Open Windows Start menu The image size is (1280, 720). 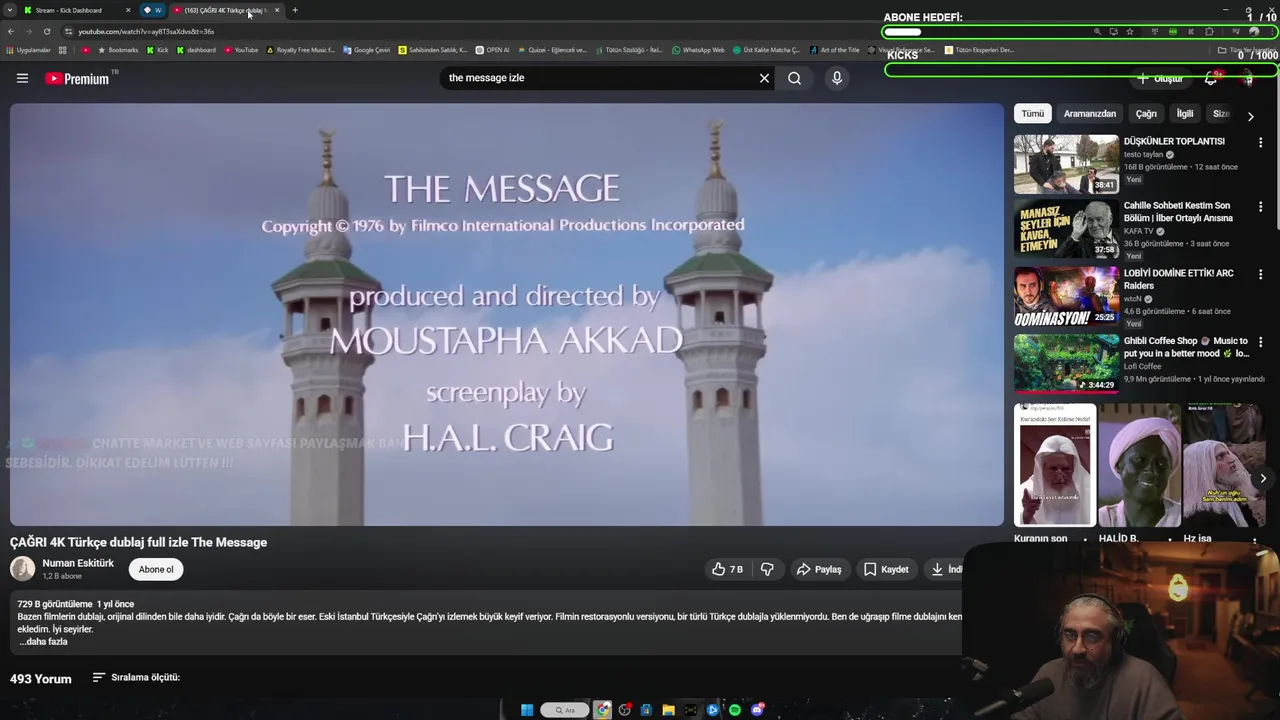(527, 710)
